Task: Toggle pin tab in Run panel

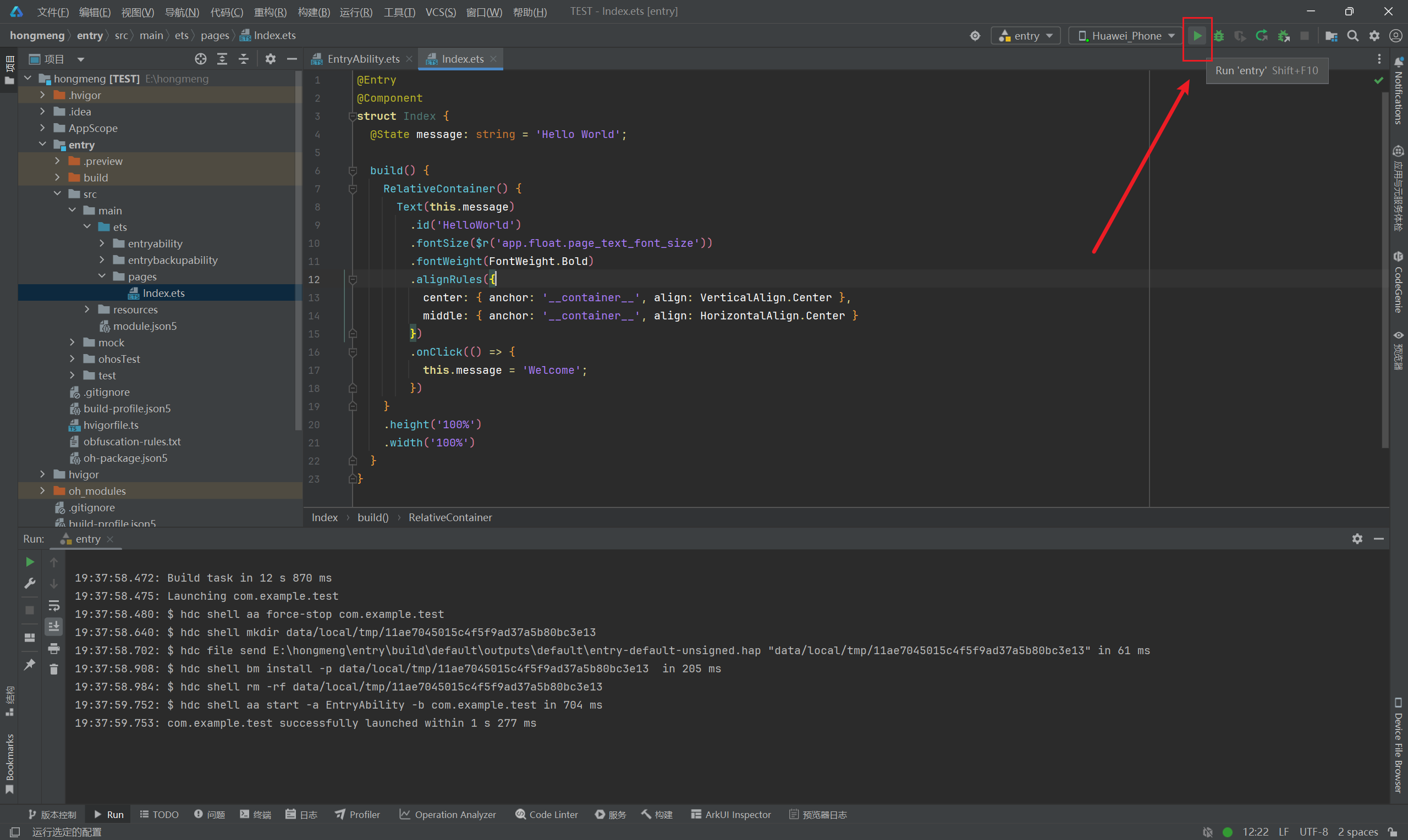Action: click(x=30, y=664)
